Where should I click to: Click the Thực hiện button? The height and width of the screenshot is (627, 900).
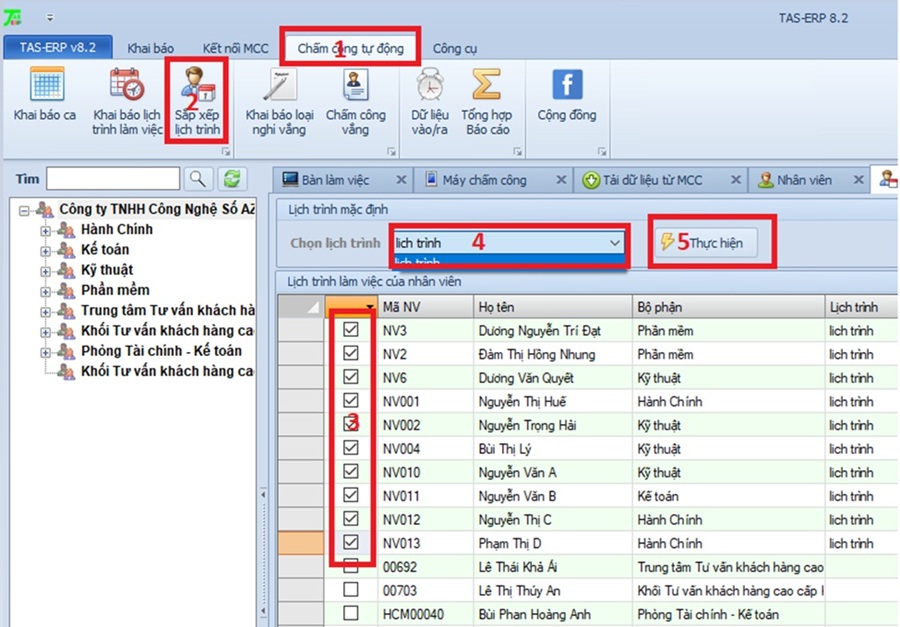(705, 243)
